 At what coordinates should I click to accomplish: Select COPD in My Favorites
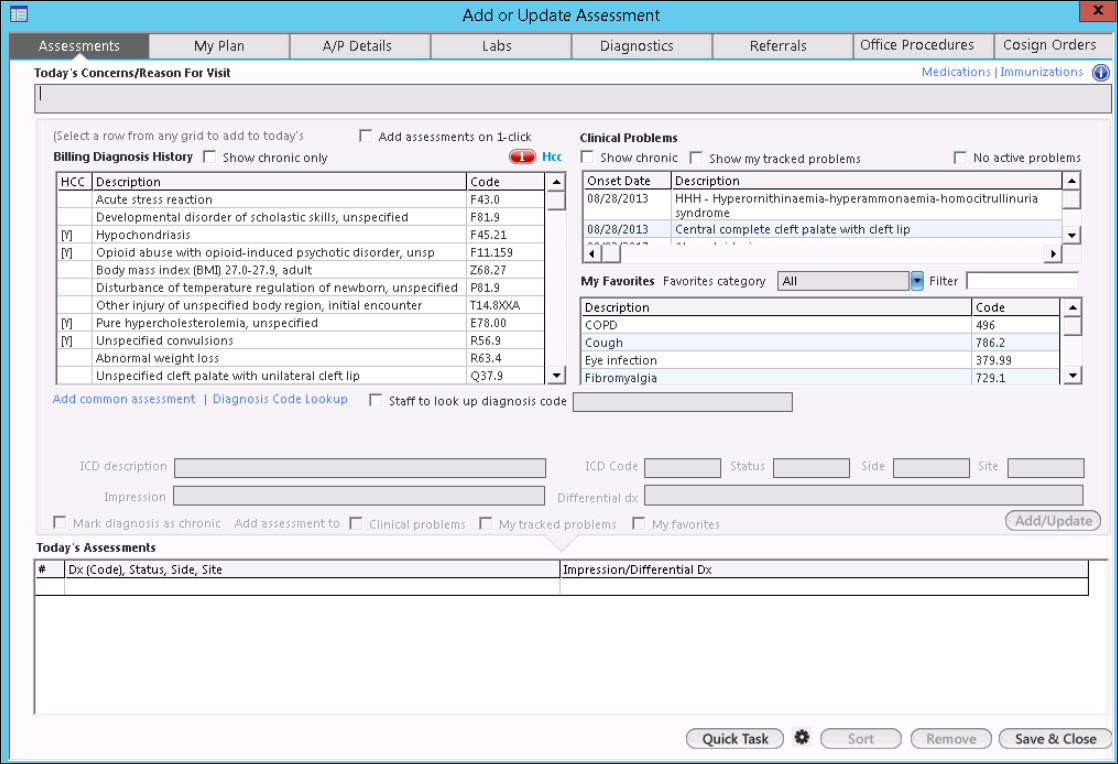[821, 325]
